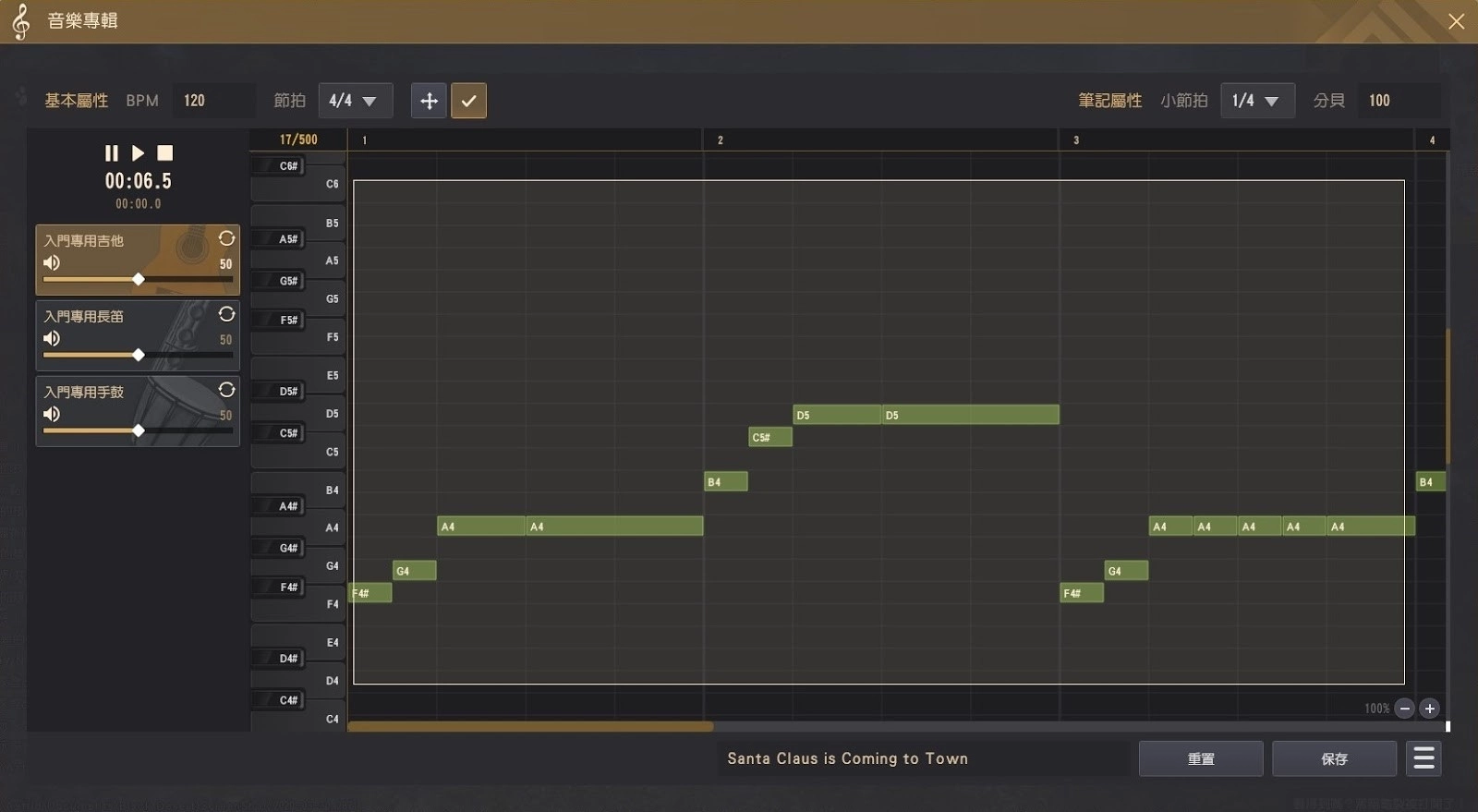Open the hamburger menu at bottom right
Screen dimensions: 1478x812
(x=1423, y=758)
